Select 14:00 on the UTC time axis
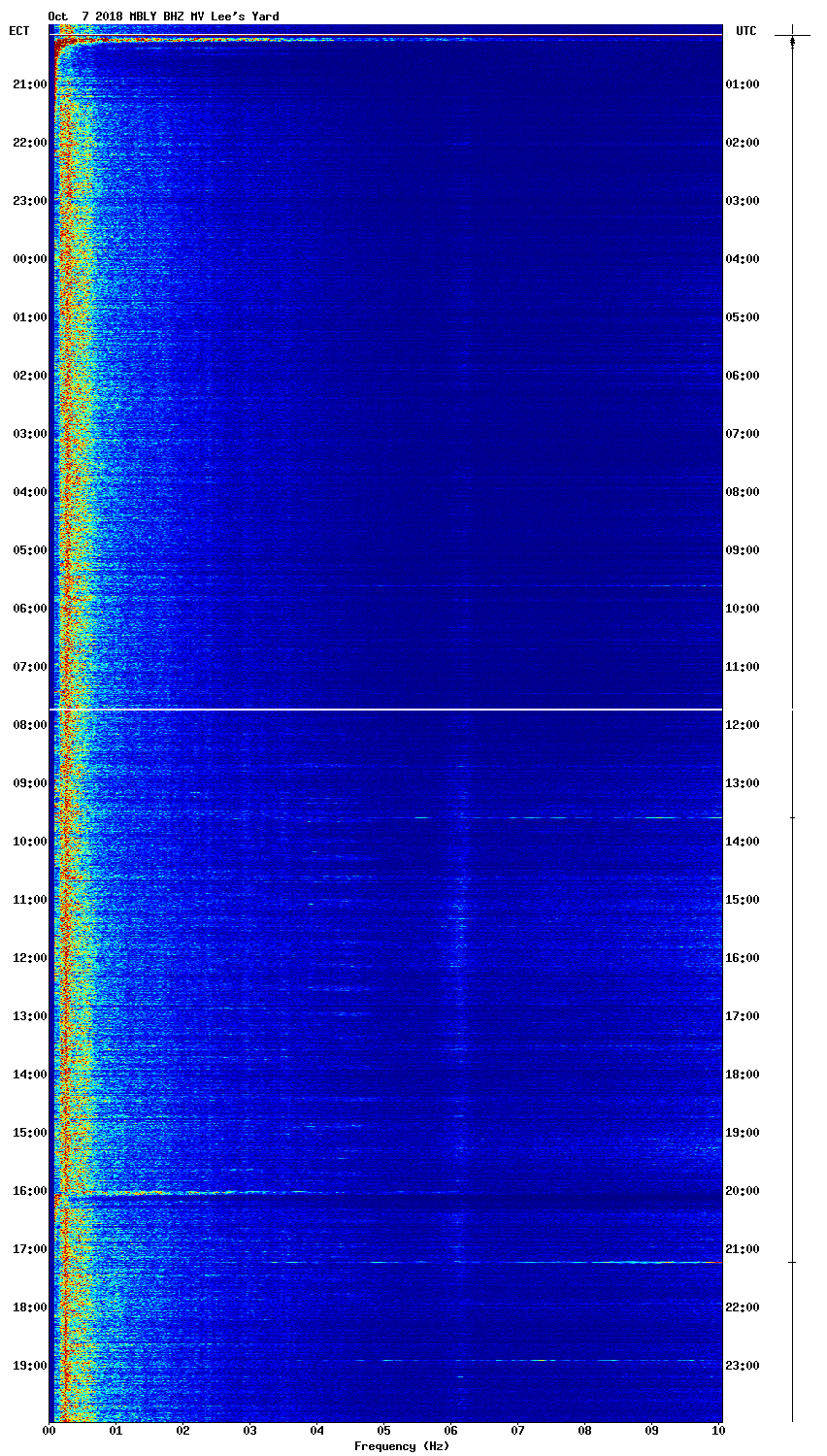827x1456 pixels. tap(743, 842)
